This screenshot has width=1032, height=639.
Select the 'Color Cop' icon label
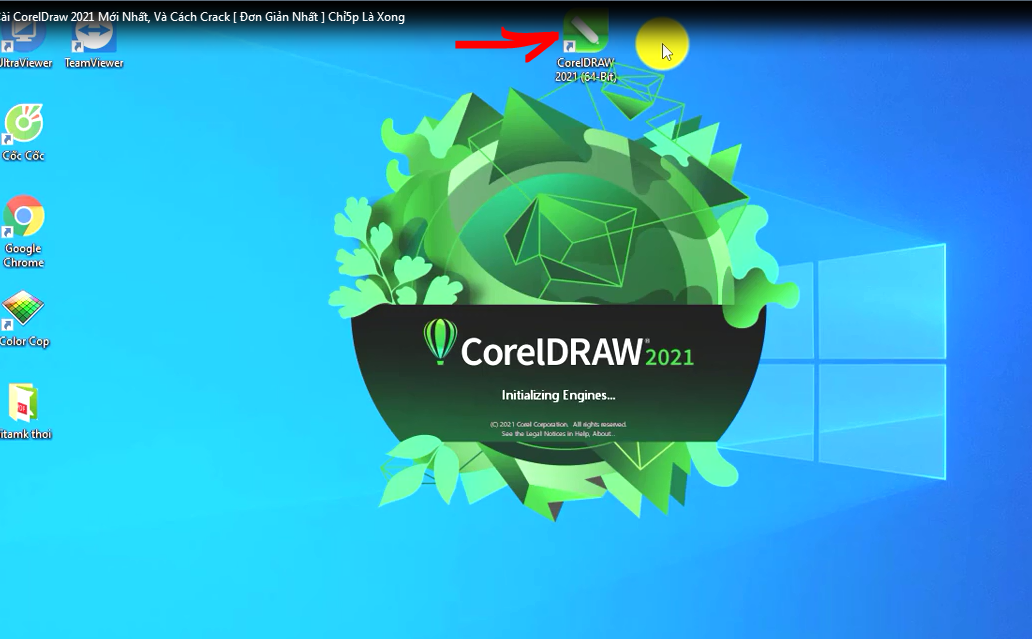click(25, 341)
